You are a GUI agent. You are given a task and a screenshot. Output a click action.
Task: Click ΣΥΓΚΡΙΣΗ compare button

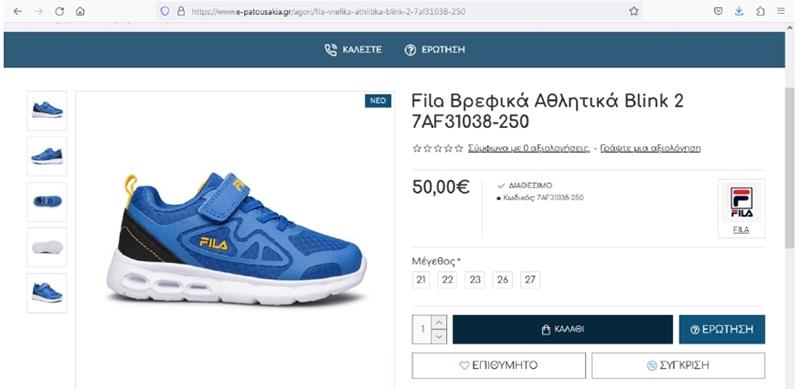[678, 366]
